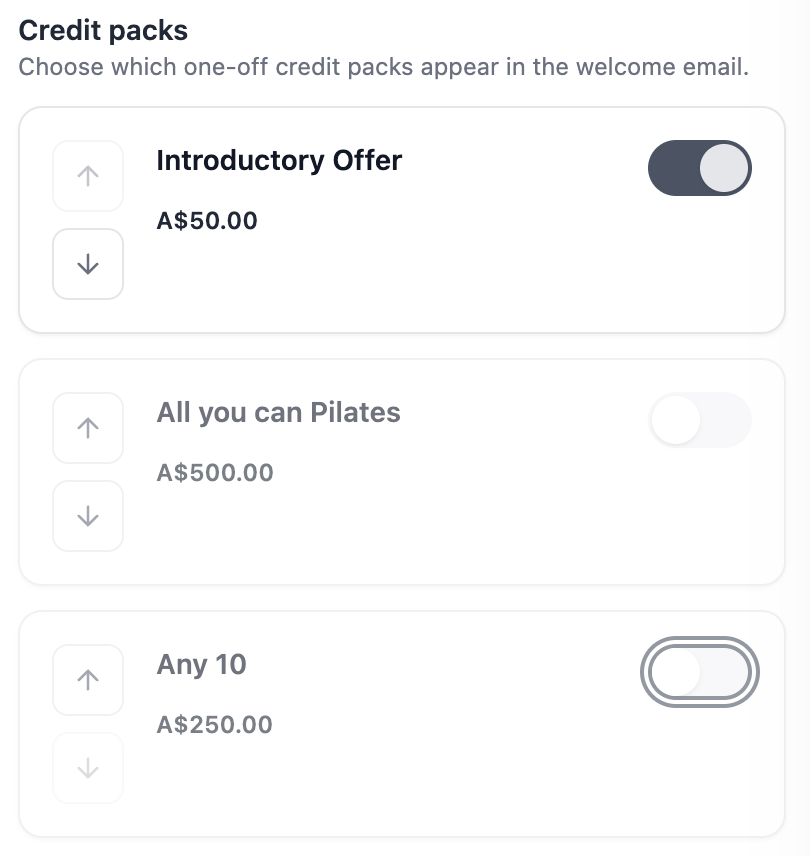This screenshot has width=810, height=856.
Task: Move Introductory Offer down with arrow
Action: tap(88, 264)
